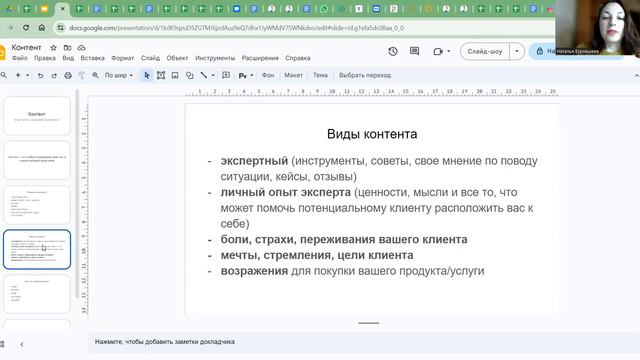640x360 pixels.
Task: Collapse the filmstrip with the arrow
Action: [x=22, y=344]
